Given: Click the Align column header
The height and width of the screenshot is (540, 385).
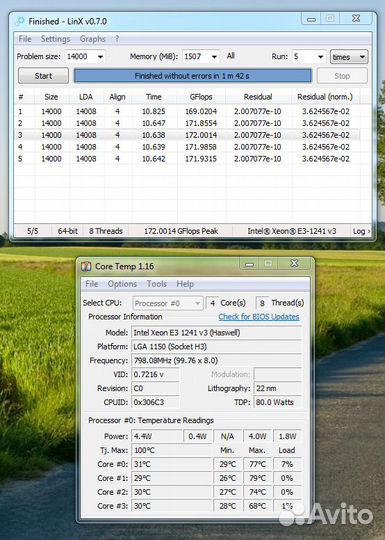Looking at the screenshot, I should coord(117,97).
